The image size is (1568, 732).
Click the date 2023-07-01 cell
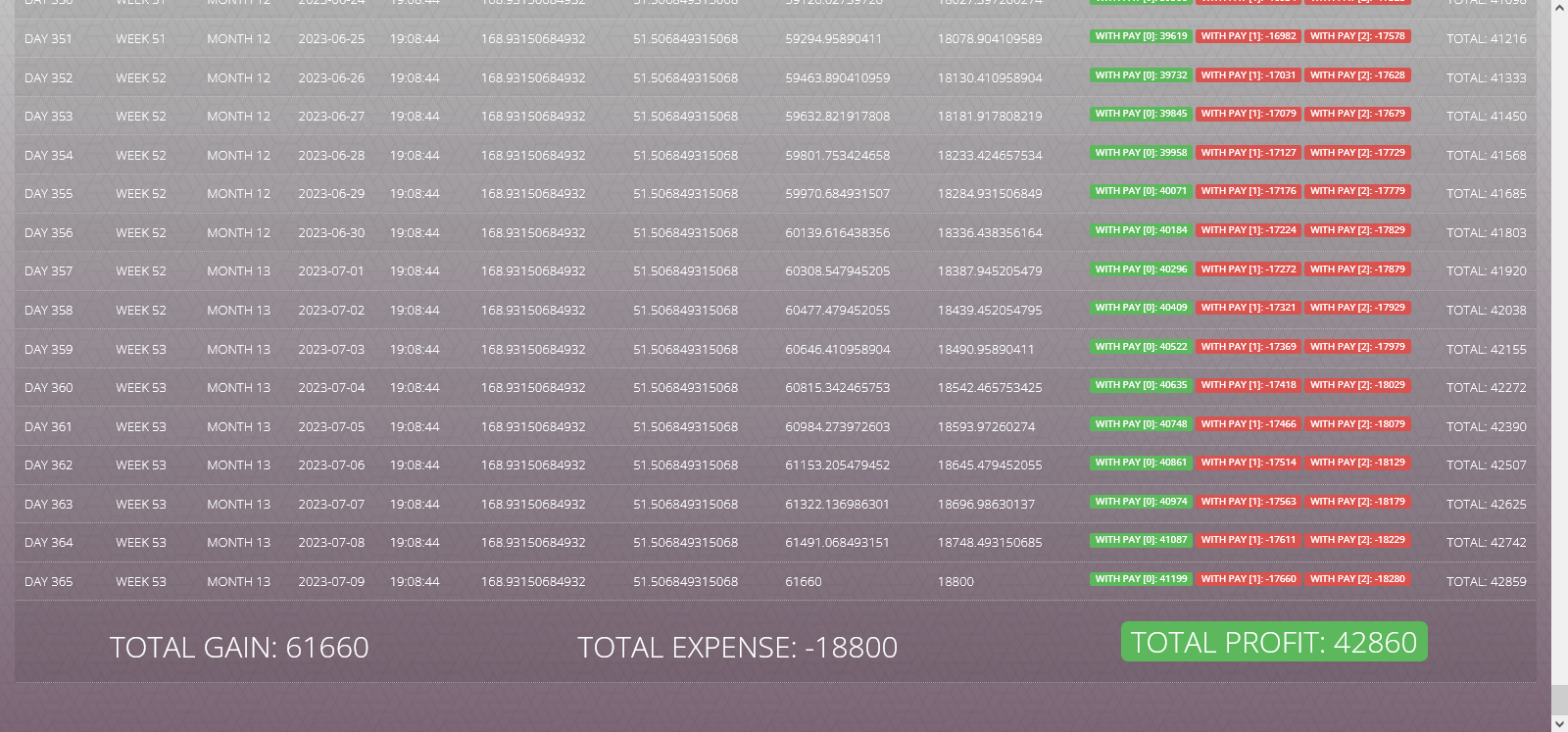click(x=331, y=271)
